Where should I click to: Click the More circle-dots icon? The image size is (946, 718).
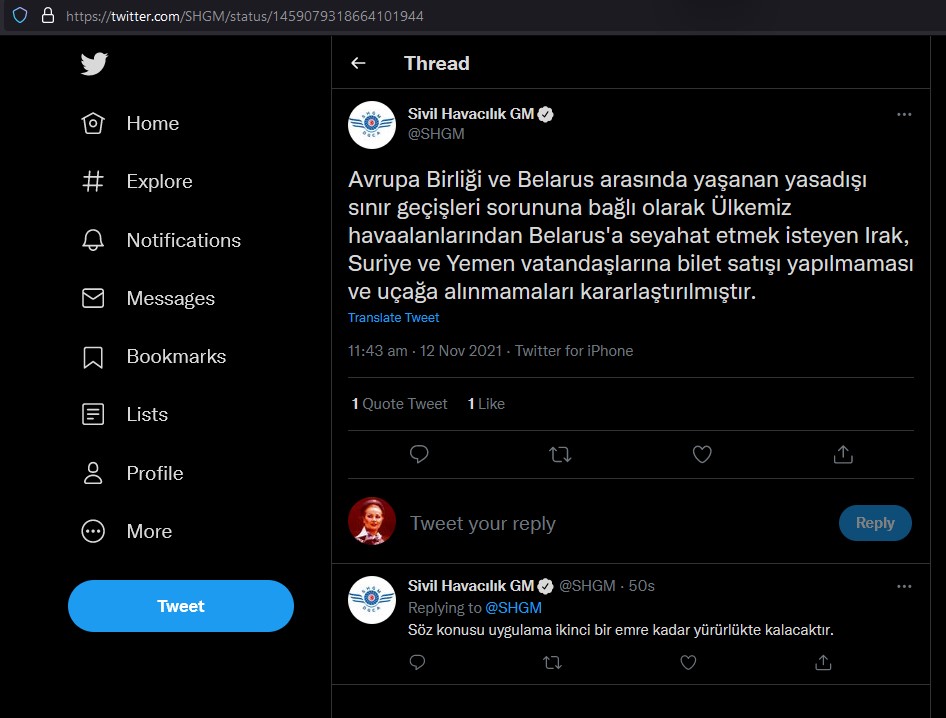tap(93, 531)
